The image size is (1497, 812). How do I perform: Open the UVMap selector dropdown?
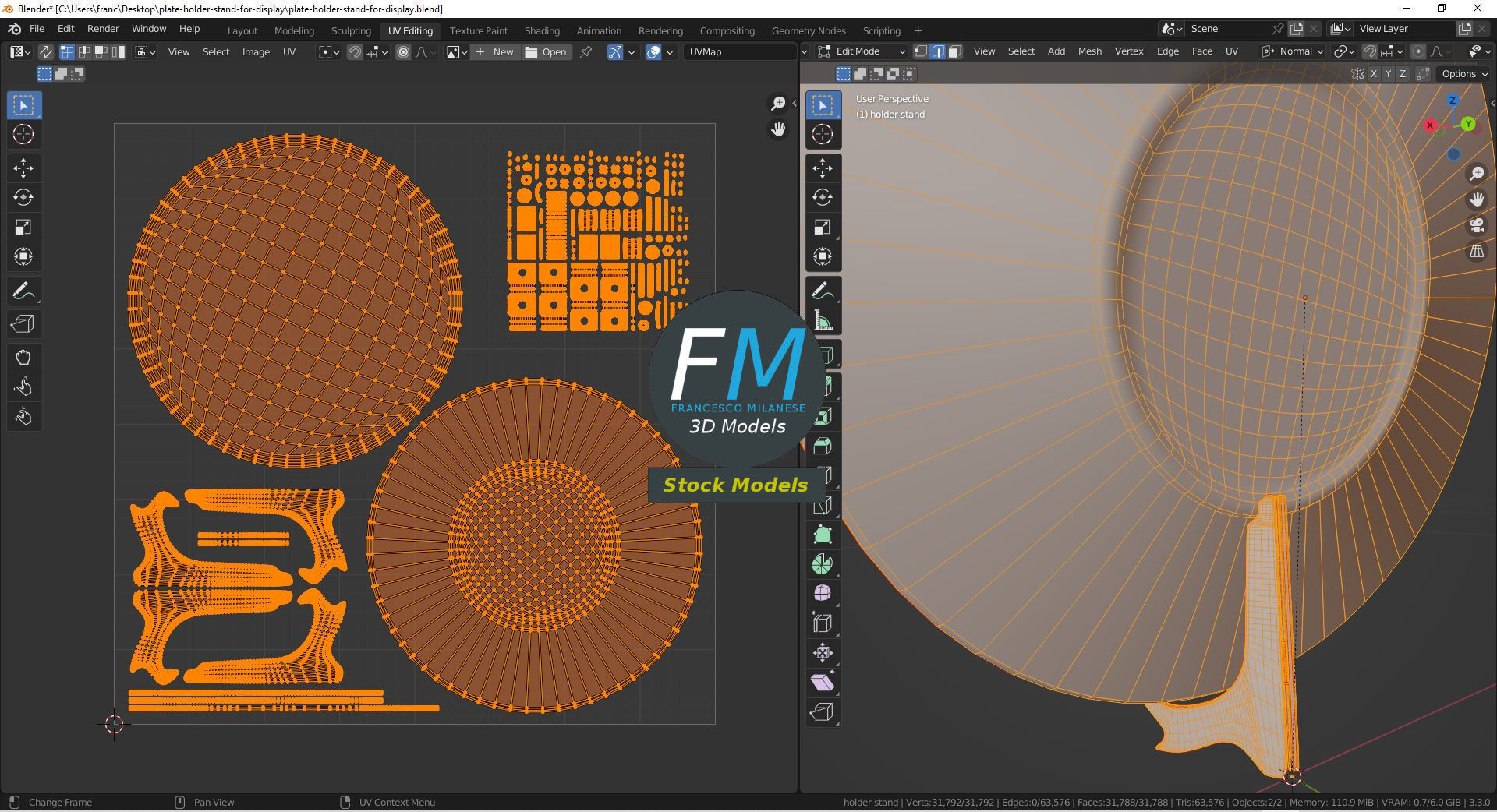point(741,52)
